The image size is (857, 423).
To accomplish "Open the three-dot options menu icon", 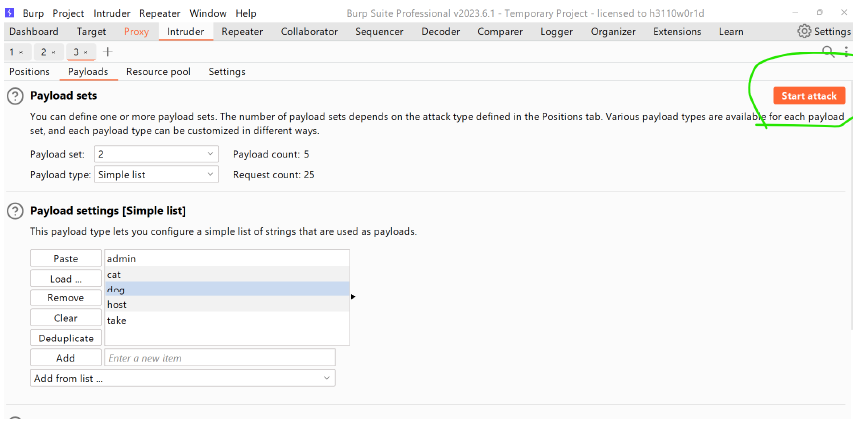I will [847, 52].
